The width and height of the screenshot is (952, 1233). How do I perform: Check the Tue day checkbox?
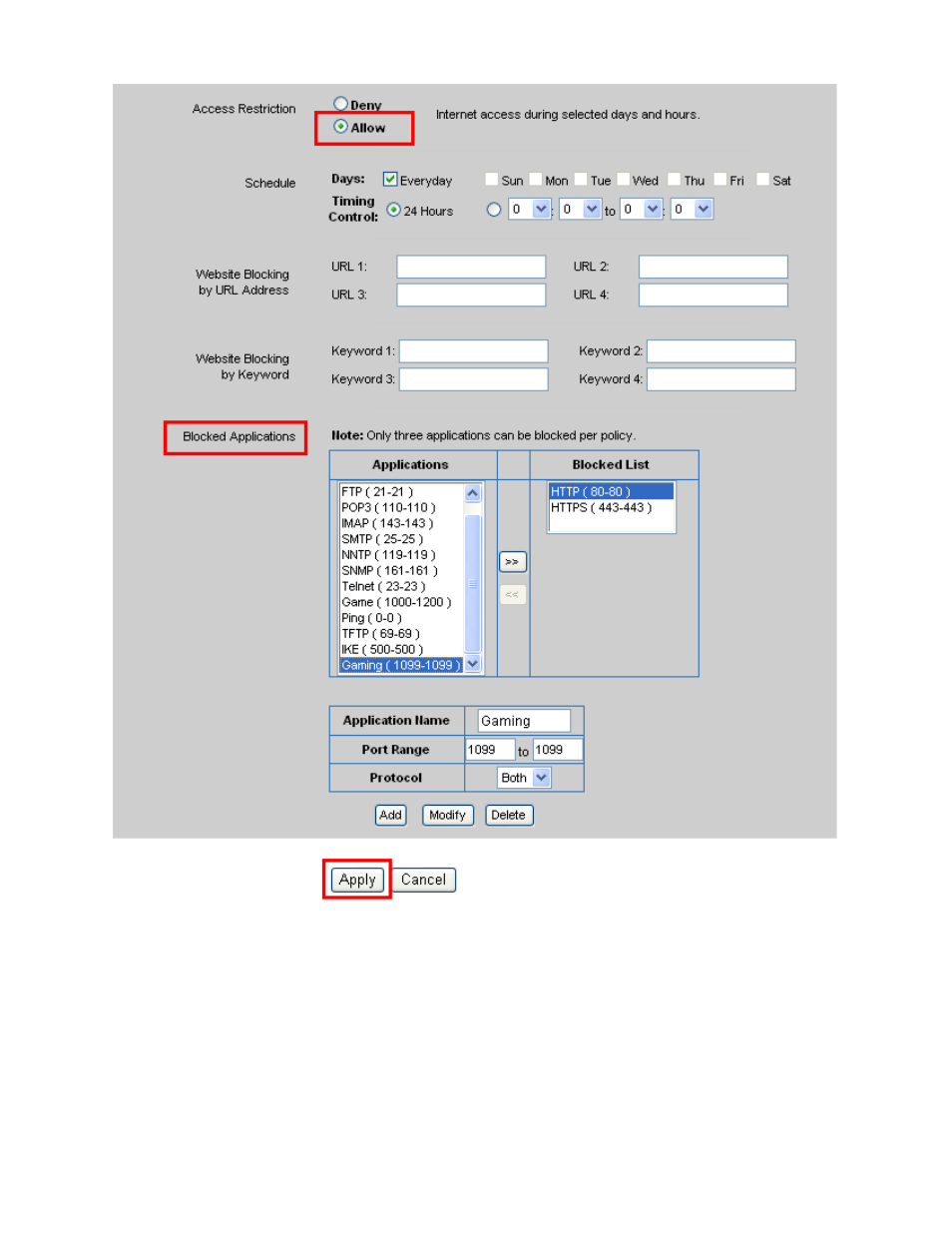[581, 180]
